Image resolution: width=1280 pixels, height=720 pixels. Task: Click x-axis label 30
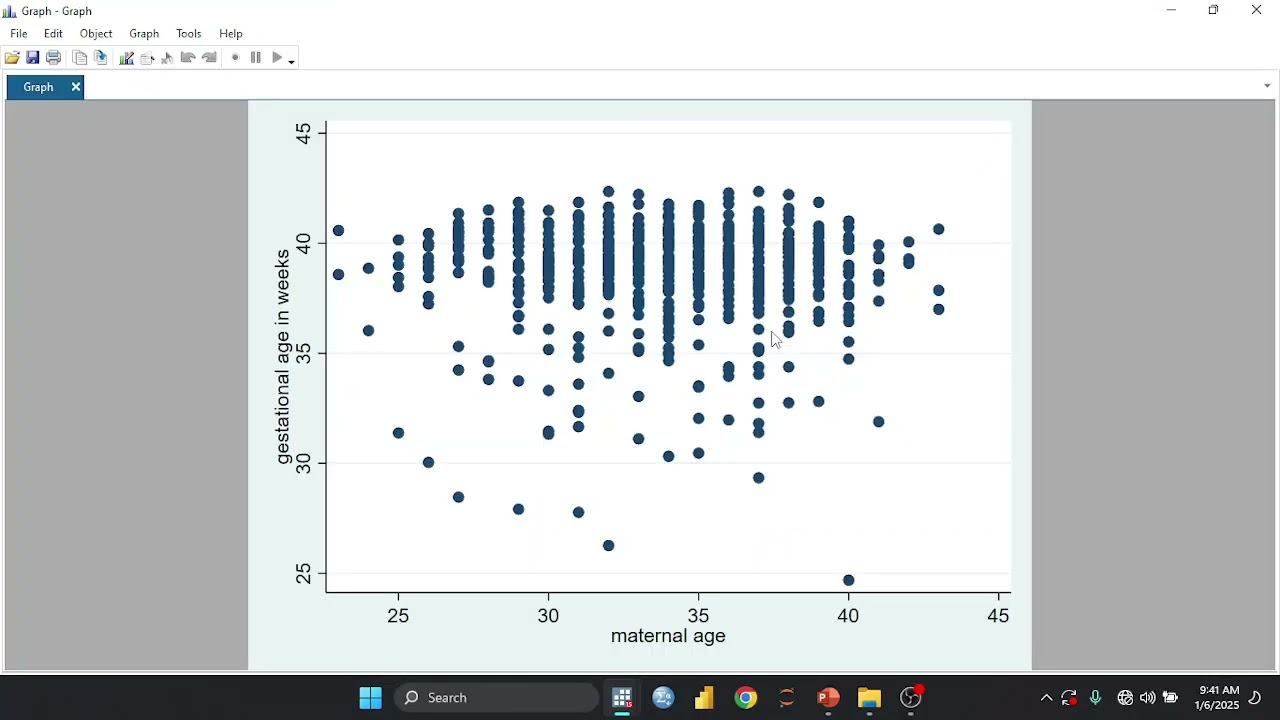[548, 616]
